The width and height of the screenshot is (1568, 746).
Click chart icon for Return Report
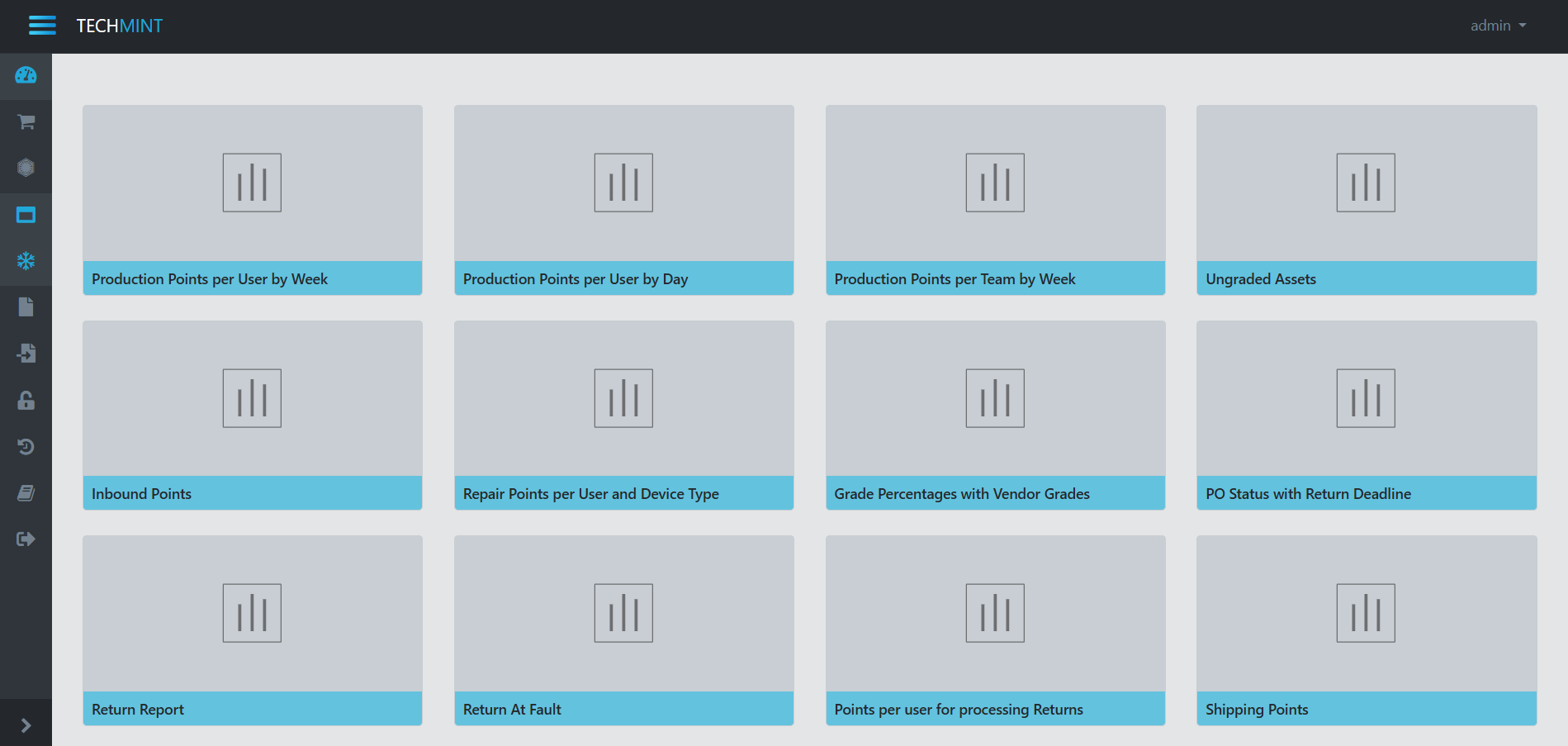252,613
